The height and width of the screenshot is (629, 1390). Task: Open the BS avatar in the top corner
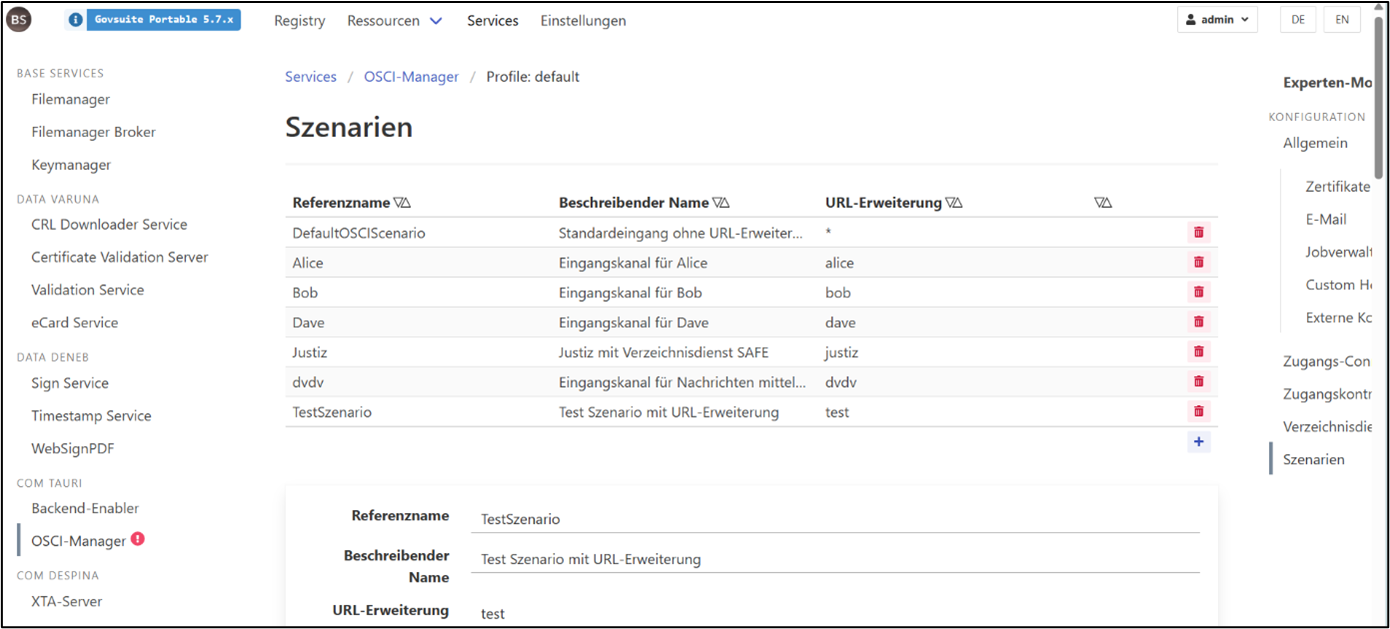[19, 18]
